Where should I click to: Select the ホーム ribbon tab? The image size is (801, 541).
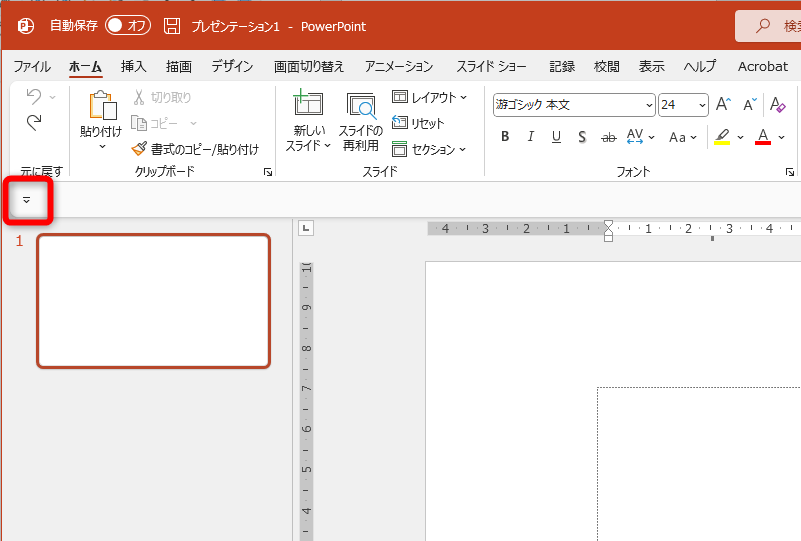point(85,66)
